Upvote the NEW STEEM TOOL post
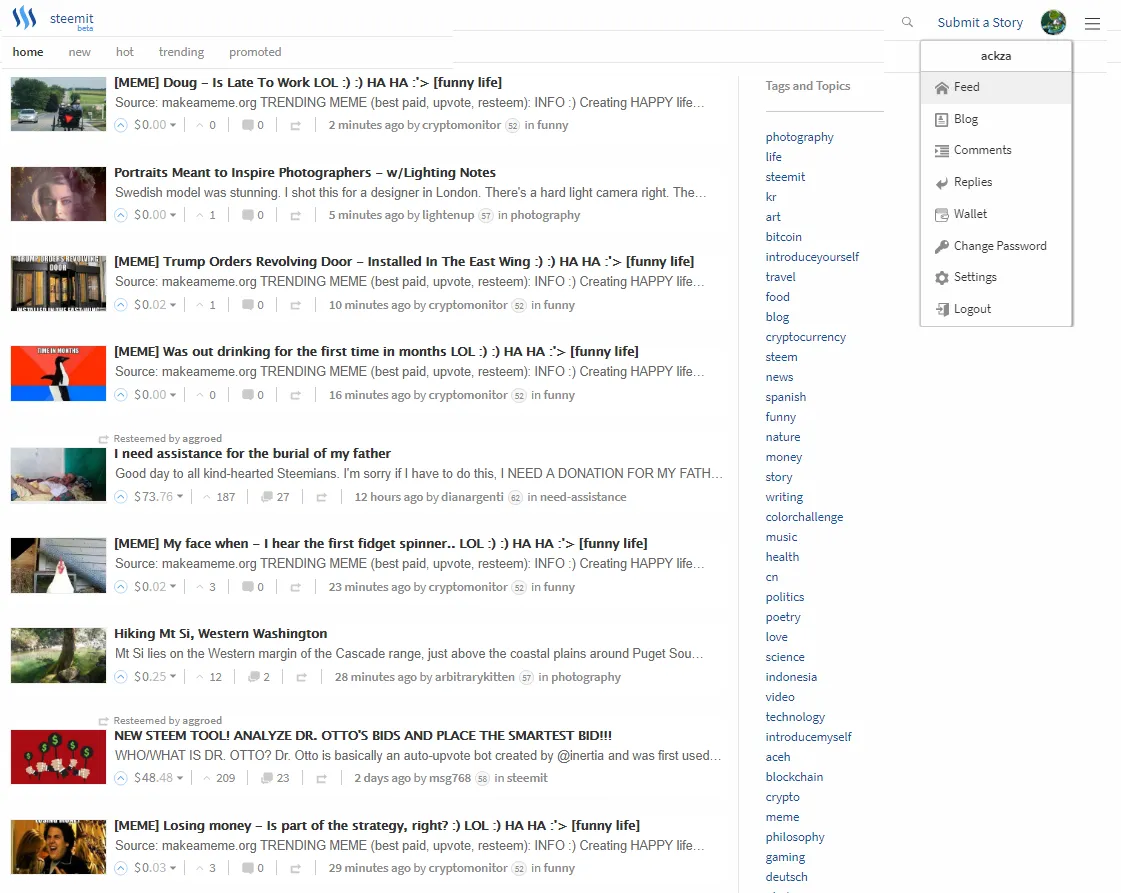1121x893 pixels. (121, 778)
